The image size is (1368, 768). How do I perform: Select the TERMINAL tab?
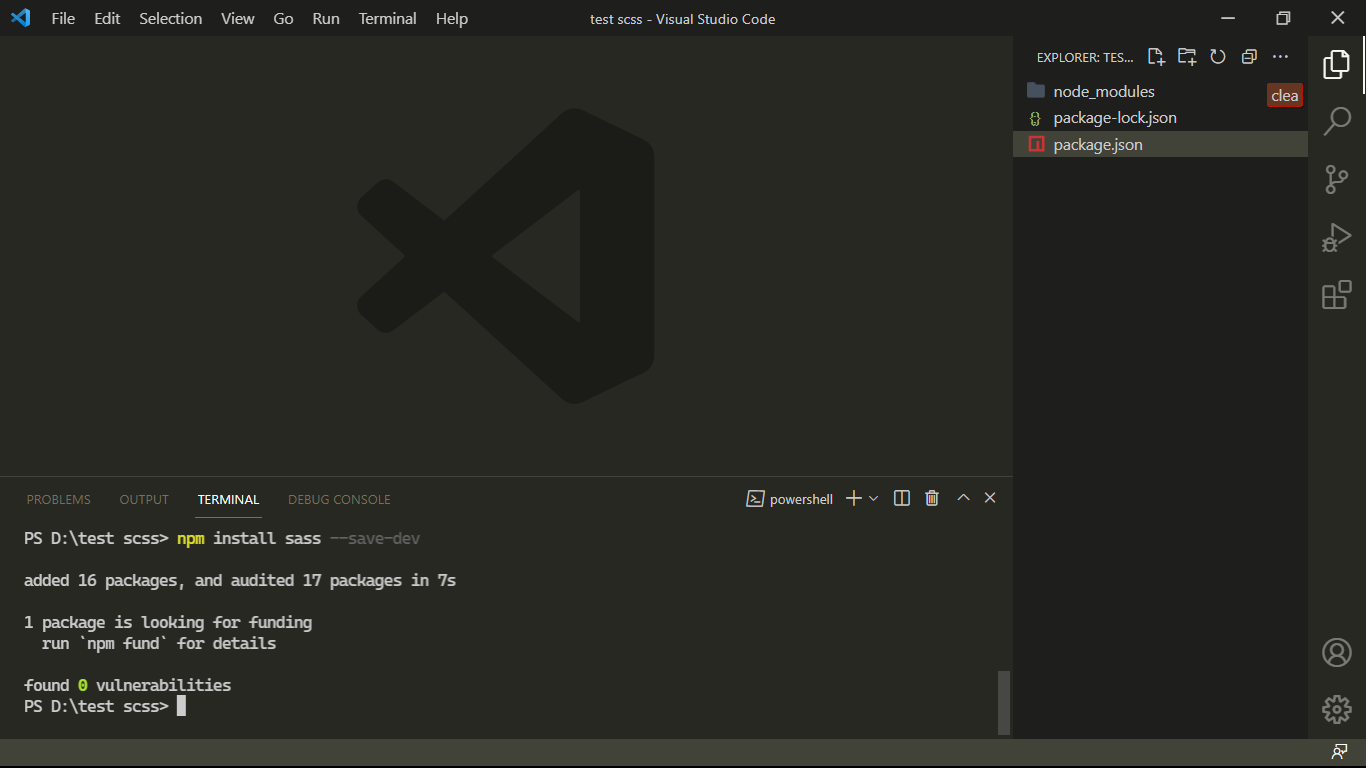pos(228,499)
